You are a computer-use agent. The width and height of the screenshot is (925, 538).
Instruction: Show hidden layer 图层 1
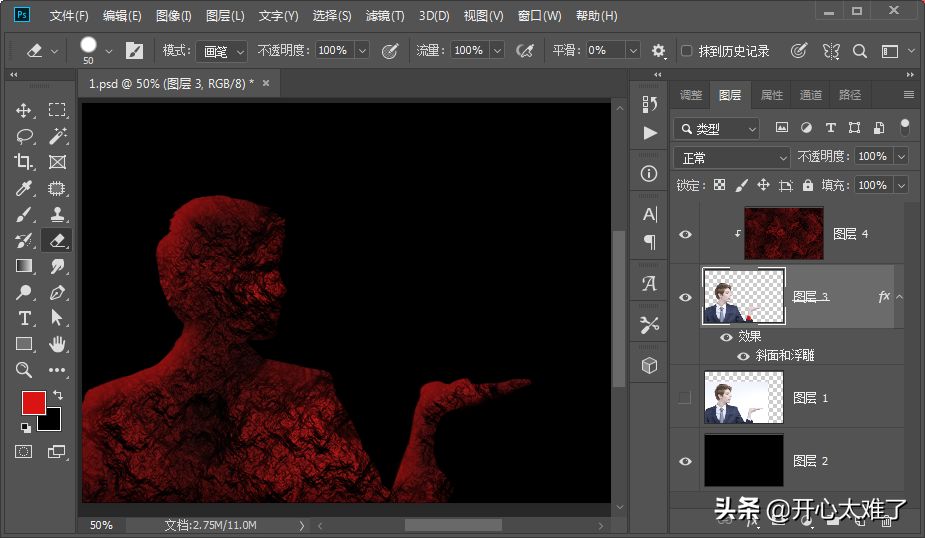pos(685,398)
